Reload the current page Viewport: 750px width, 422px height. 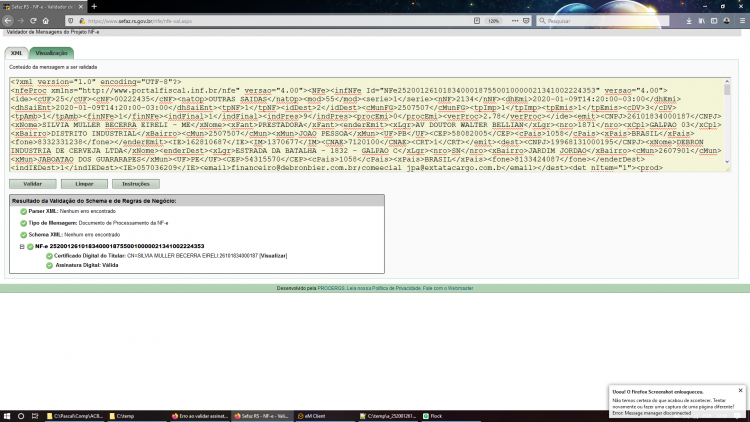[x=33, y=21]
